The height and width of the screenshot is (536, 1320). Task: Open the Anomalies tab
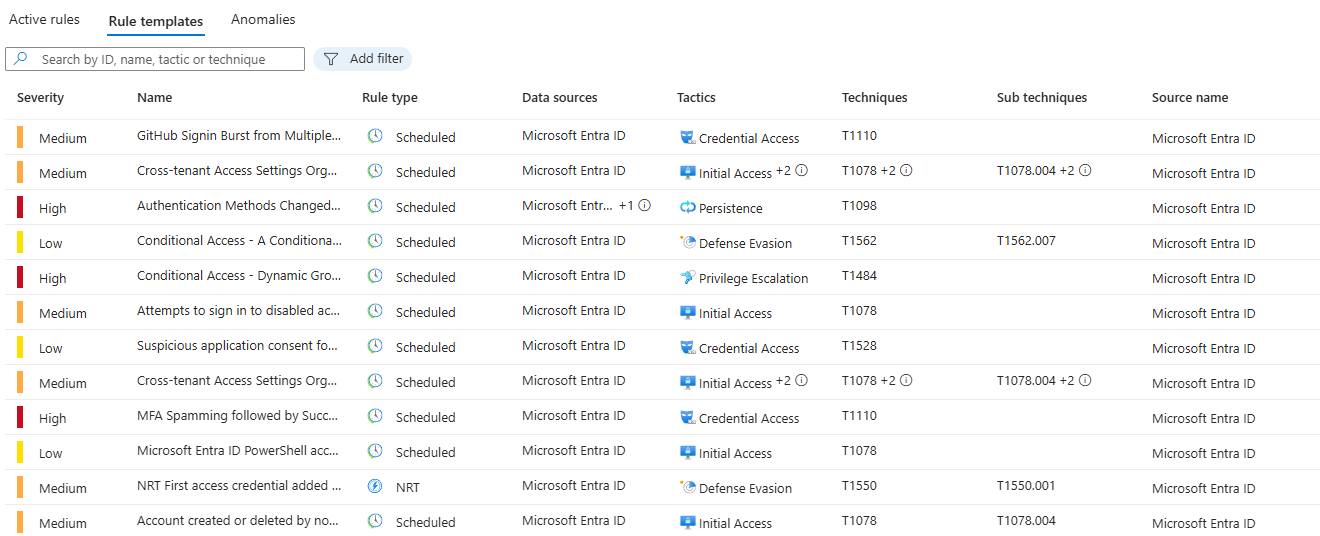[263, 20]
